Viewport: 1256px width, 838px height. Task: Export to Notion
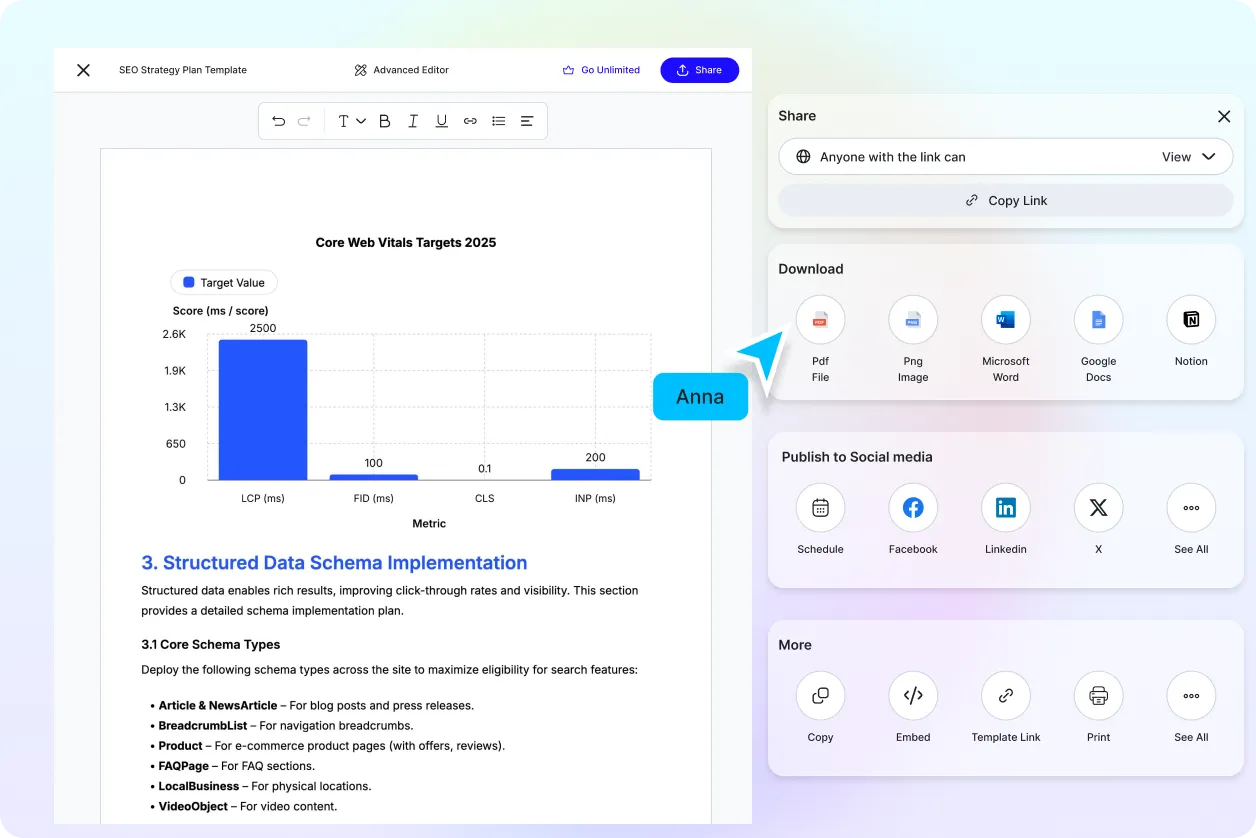1191,320
